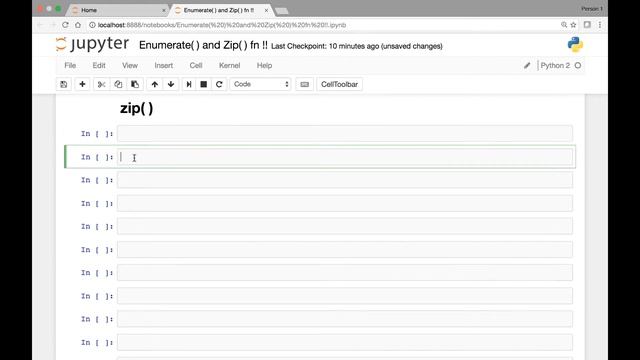Open the Kernel menu
This screenshot has height=360, width=640.
click(229, 65)
